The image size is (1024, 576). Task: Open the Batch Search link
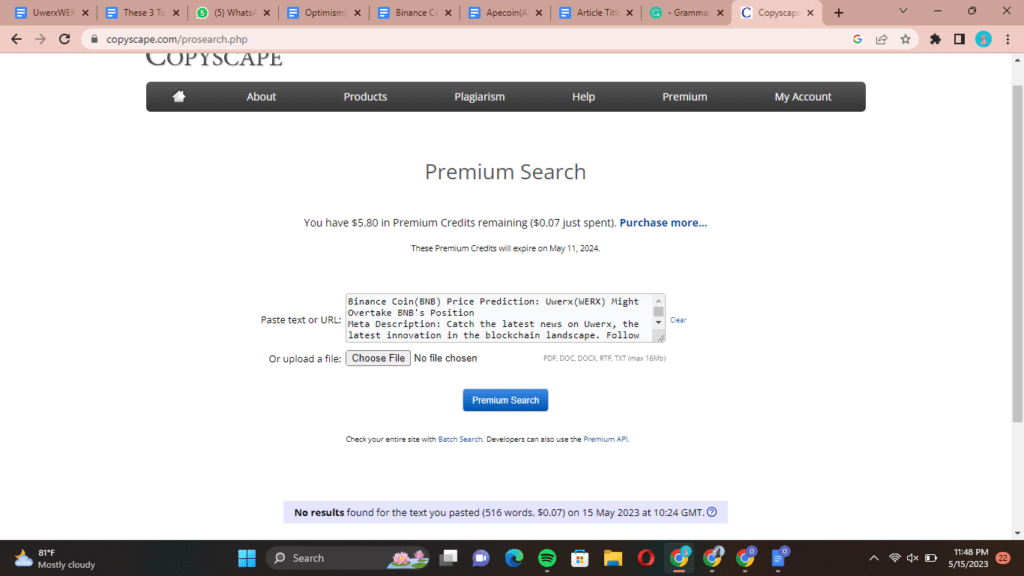(x=460, y=440)
